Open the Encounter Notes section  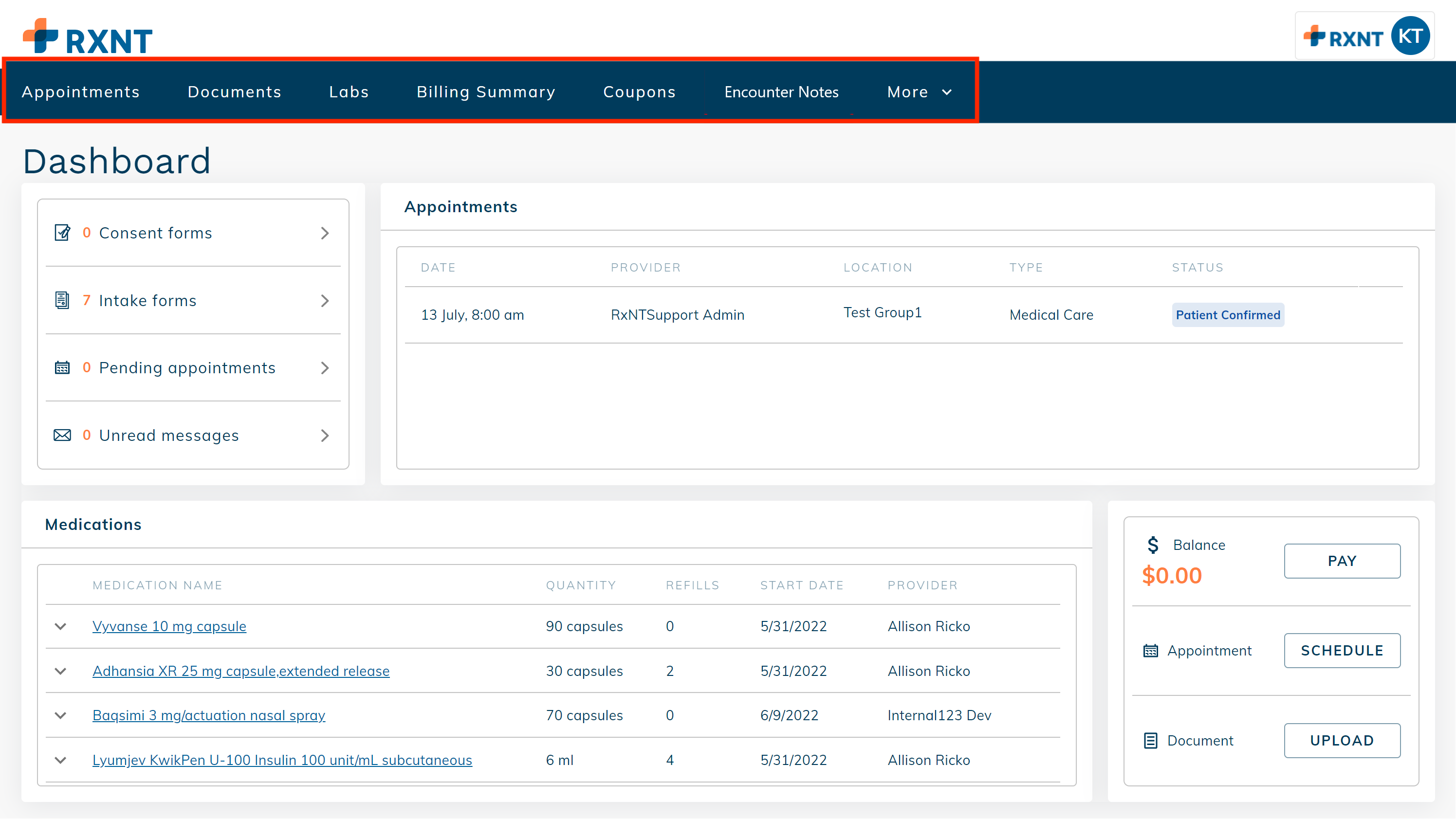tap(782, 91)
